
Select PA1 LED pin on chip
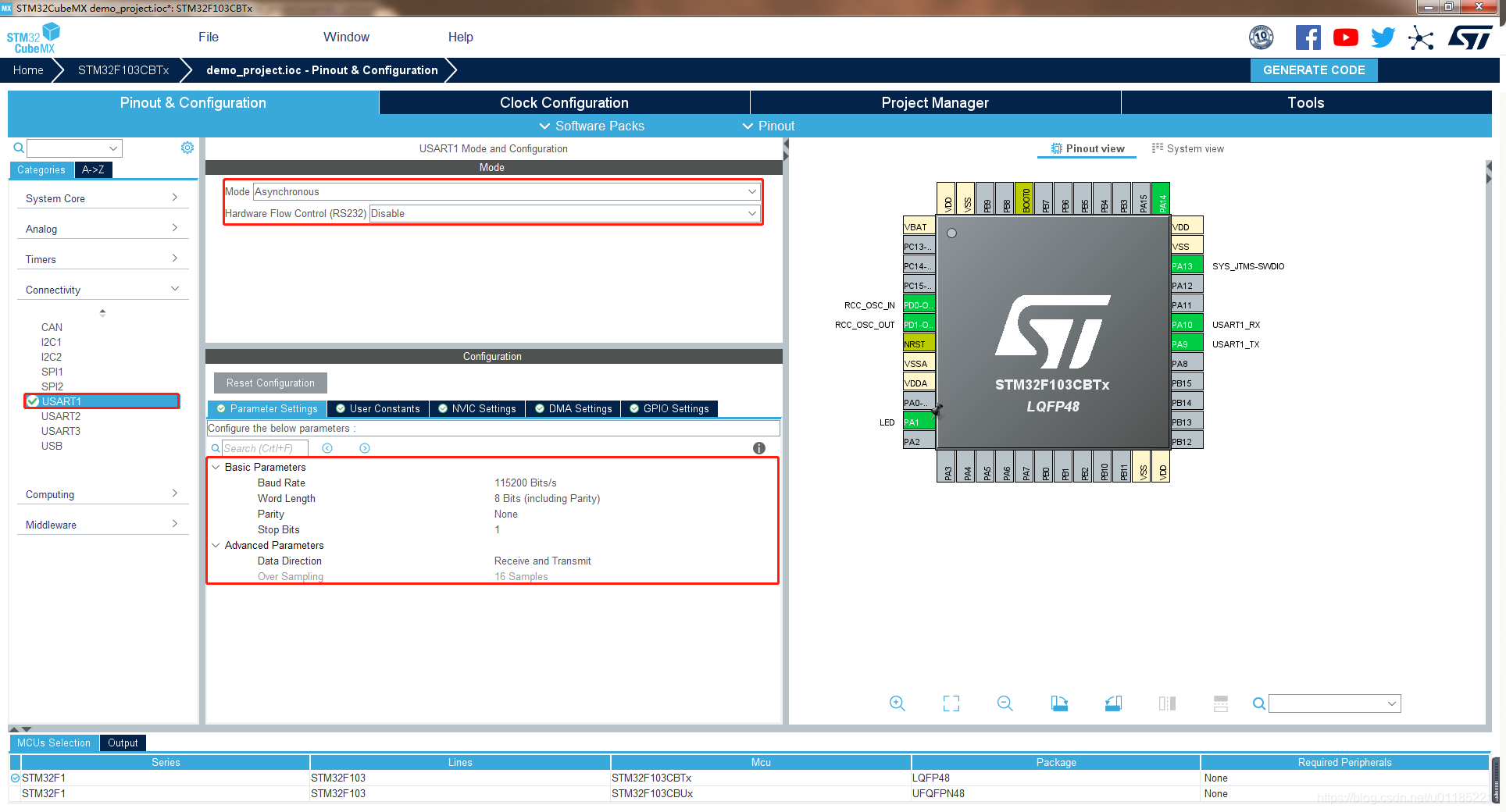click(x=919, y=422)
